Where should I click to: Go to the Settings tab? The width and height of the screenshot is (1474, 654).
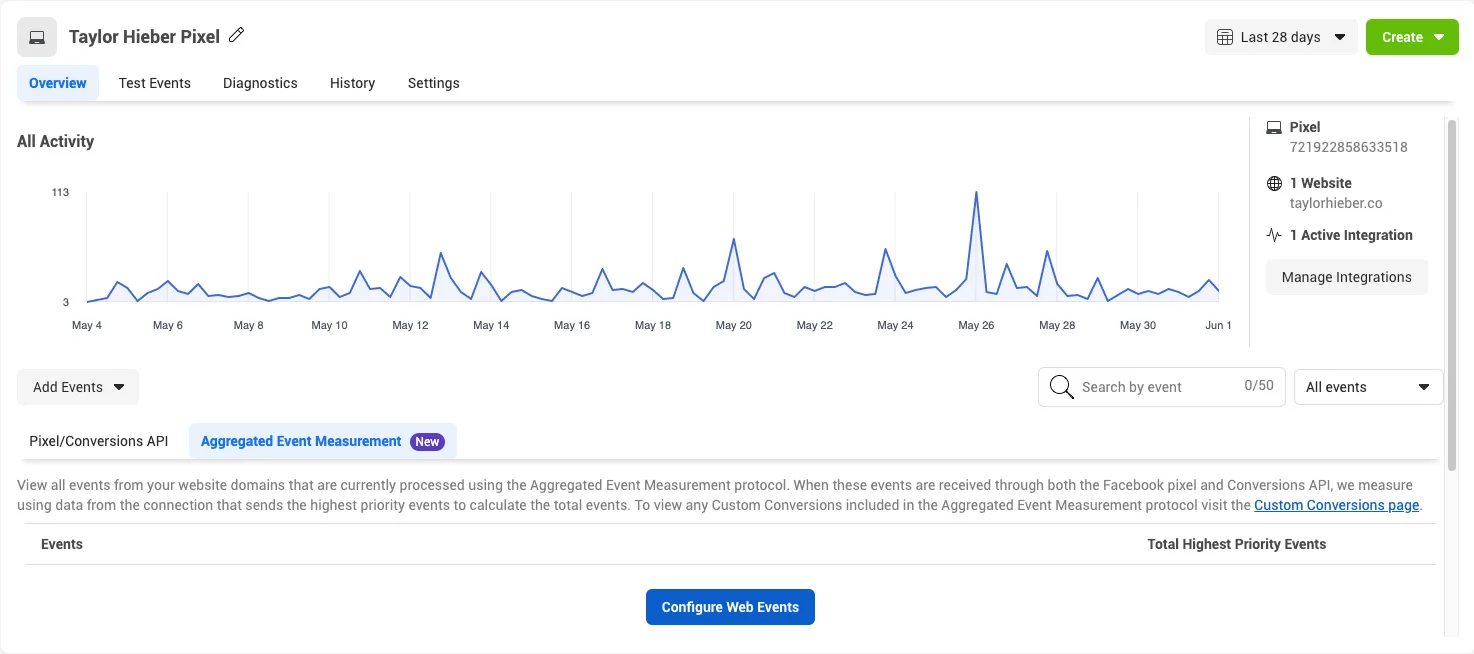[x=433, y=83]
